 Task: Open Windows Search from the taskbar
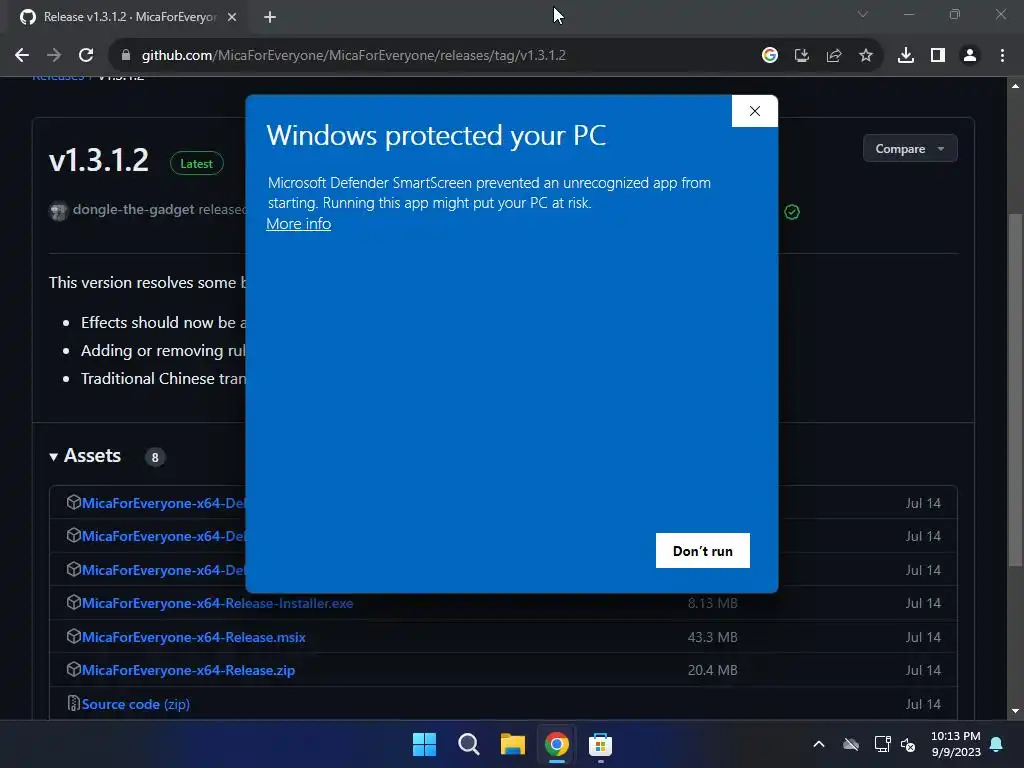tap(468, 744)
